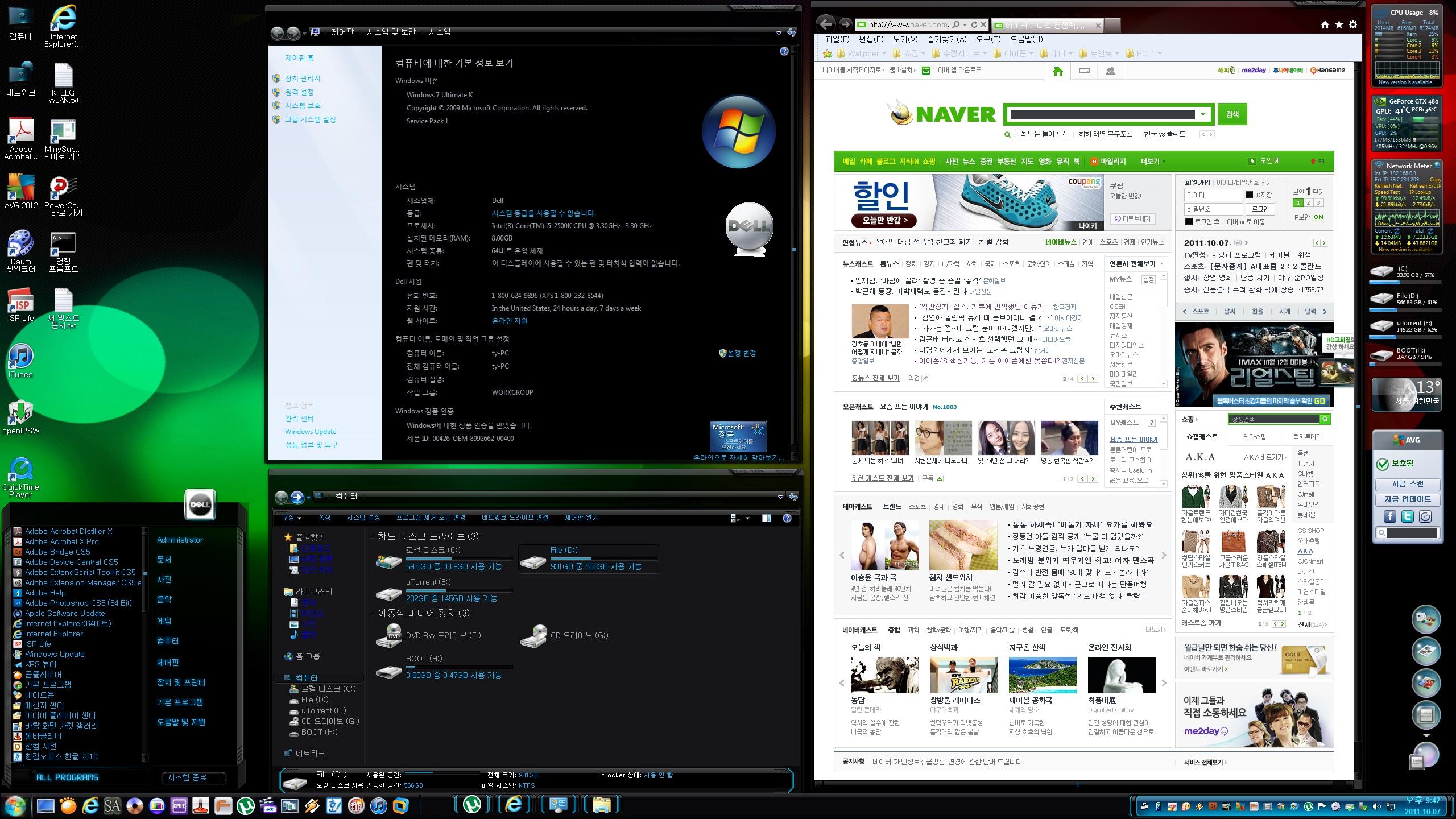Viewport: 1456px width, 819px height.
Task: Click the 비밀번호 input field on Naver
Action: [x=1213, y=209]
